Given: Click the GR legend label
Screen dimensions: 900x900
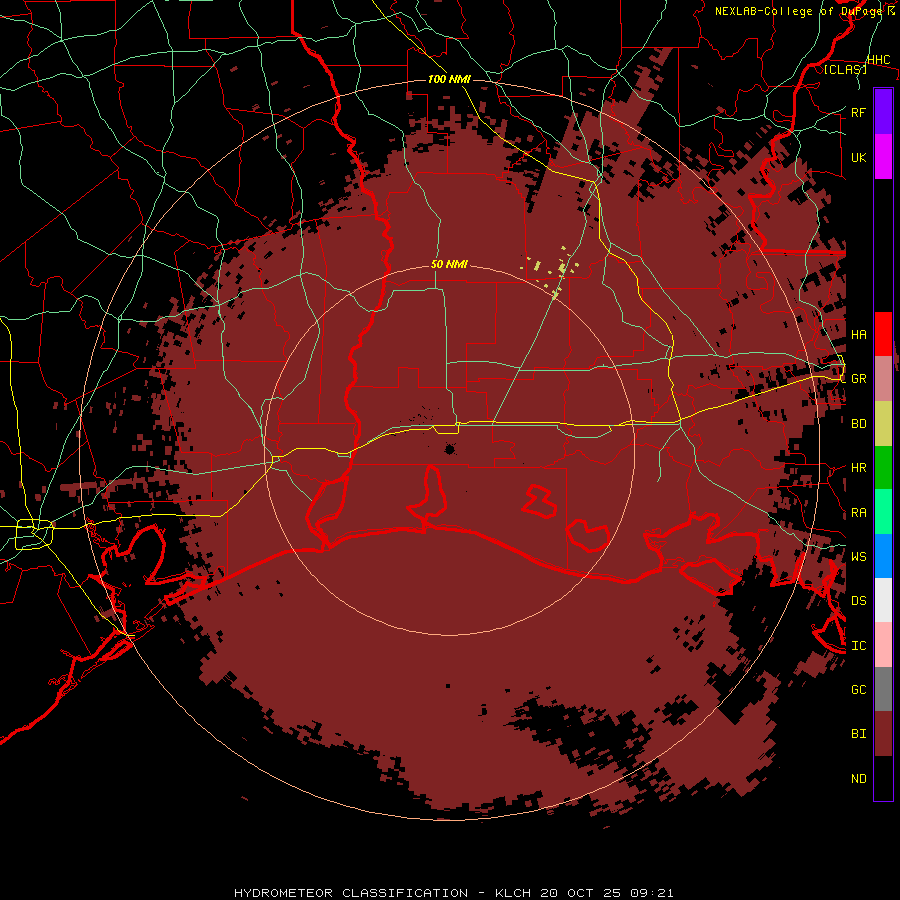Looking at the screenshot, I should tap(858, 379).
